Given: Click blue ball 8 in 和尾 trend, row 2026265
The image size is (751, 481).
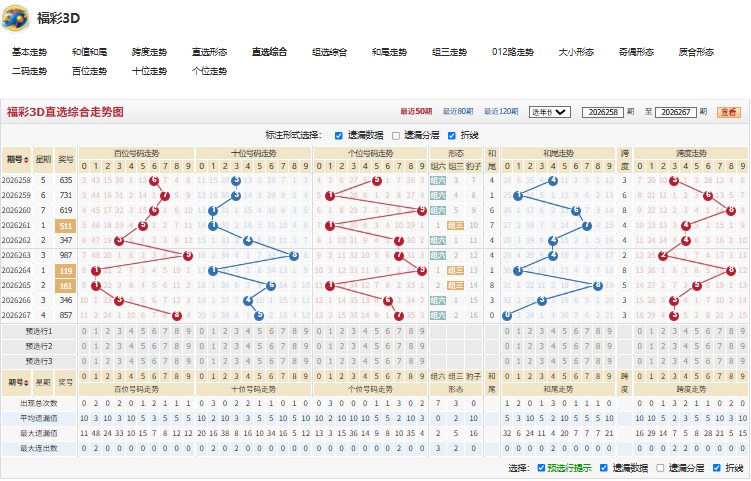Looking at the screenshot, I should (x=598, y=286).
